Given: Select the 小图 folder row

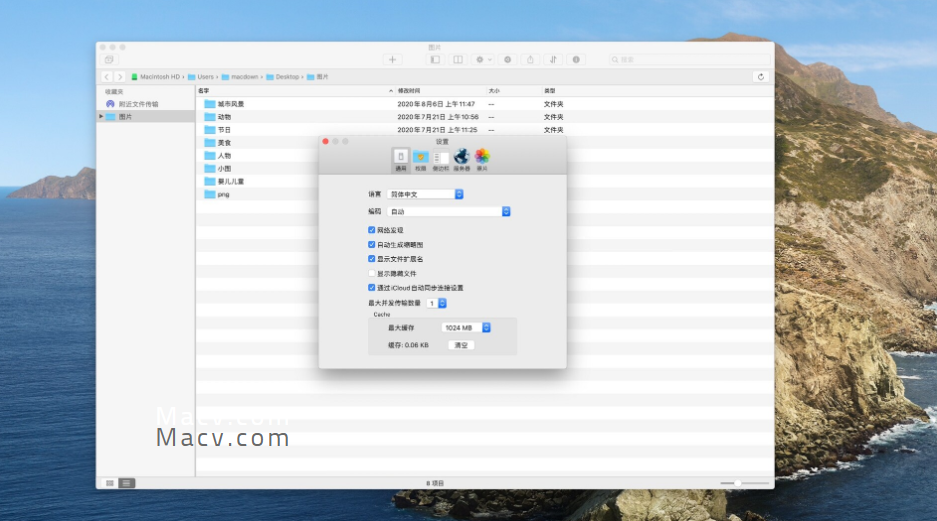Looking at the screenshot, I should [x=258, y=168].
